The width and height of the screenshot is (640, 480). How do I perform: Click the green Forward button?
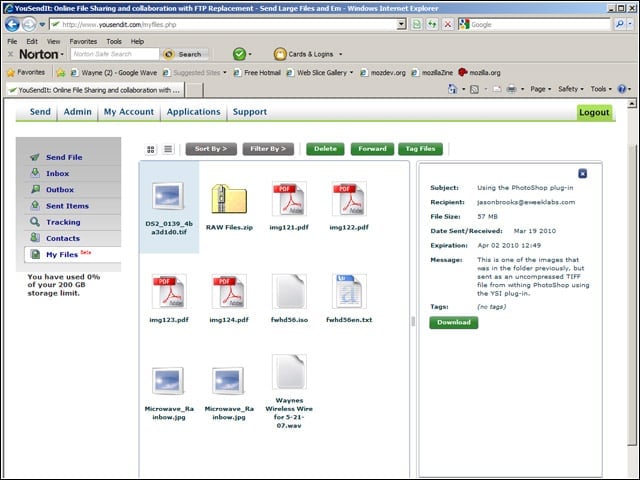(372, 149)
